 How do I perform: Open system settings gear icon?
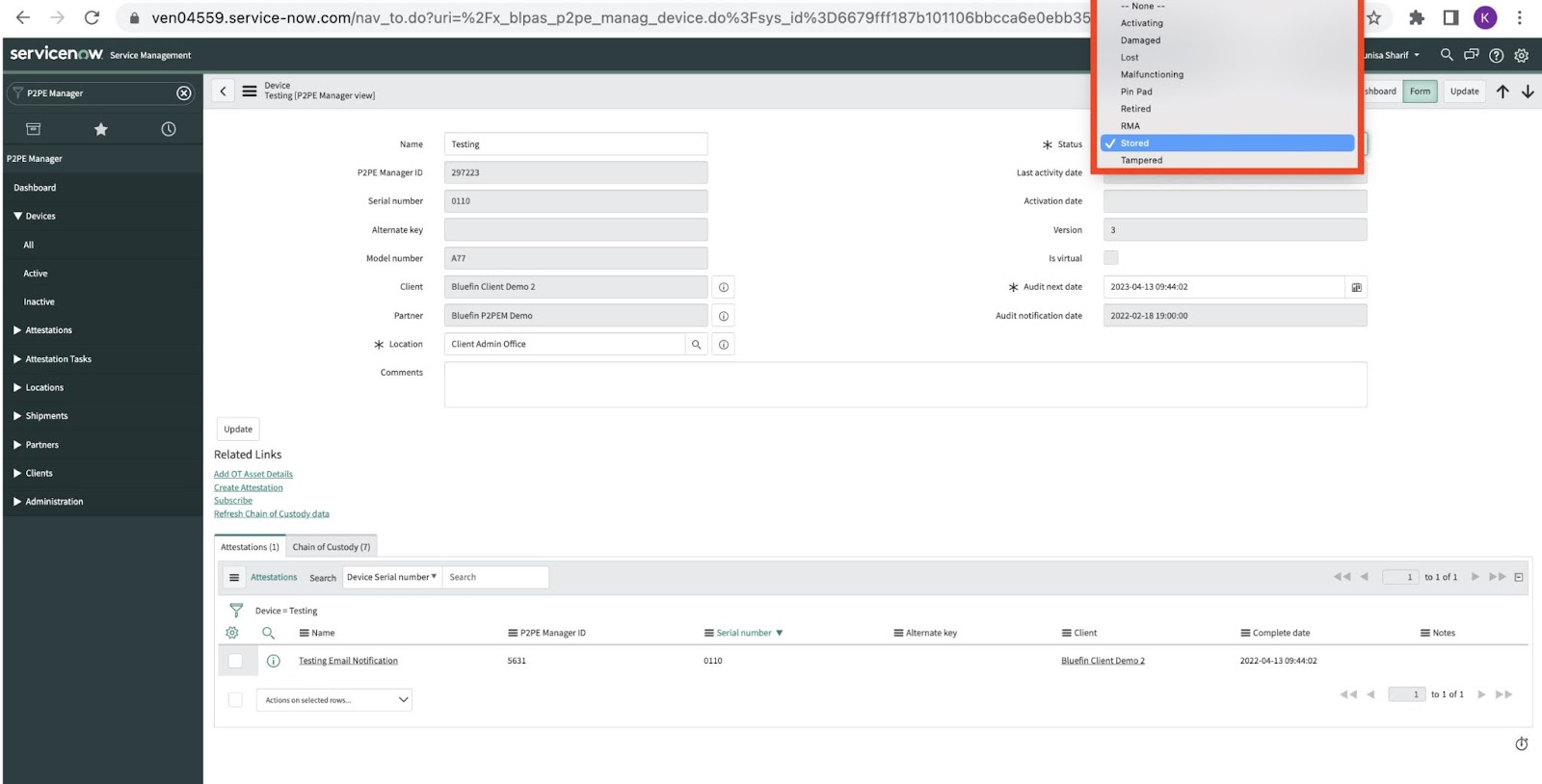(x=1522, y=56)
